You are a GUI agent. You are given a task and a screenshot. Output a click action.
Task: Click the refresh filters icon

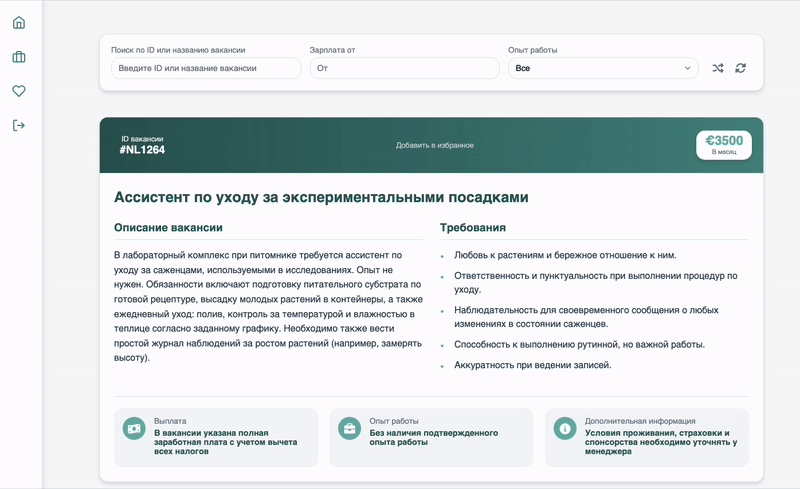740,68
